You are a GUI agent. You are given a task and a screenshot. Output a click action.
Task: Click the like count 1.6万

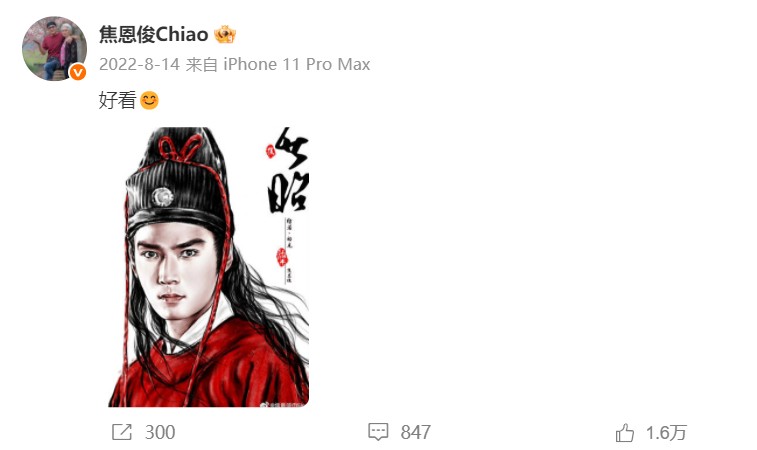pos(666,433)
